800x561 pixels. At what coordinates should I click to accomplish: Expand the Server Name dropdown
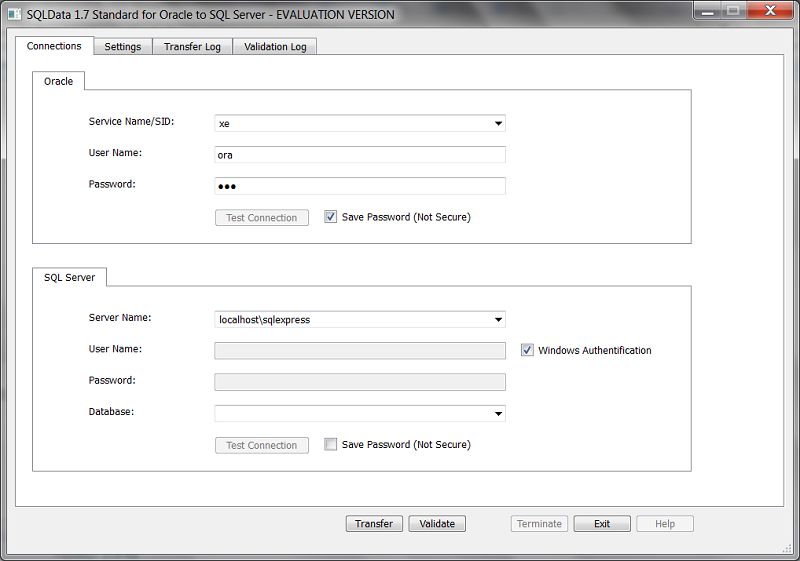pyautogui.click(x=498, y=320)
